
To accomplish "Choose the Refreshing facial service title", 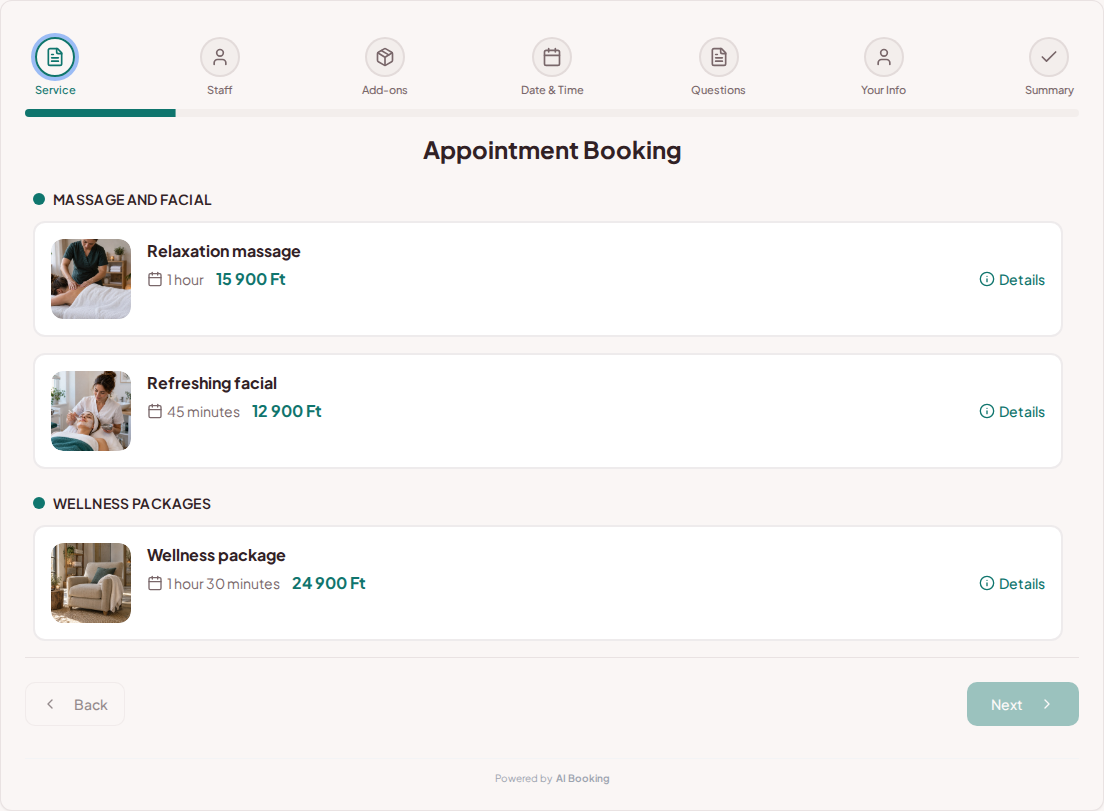I will (212, 383).
